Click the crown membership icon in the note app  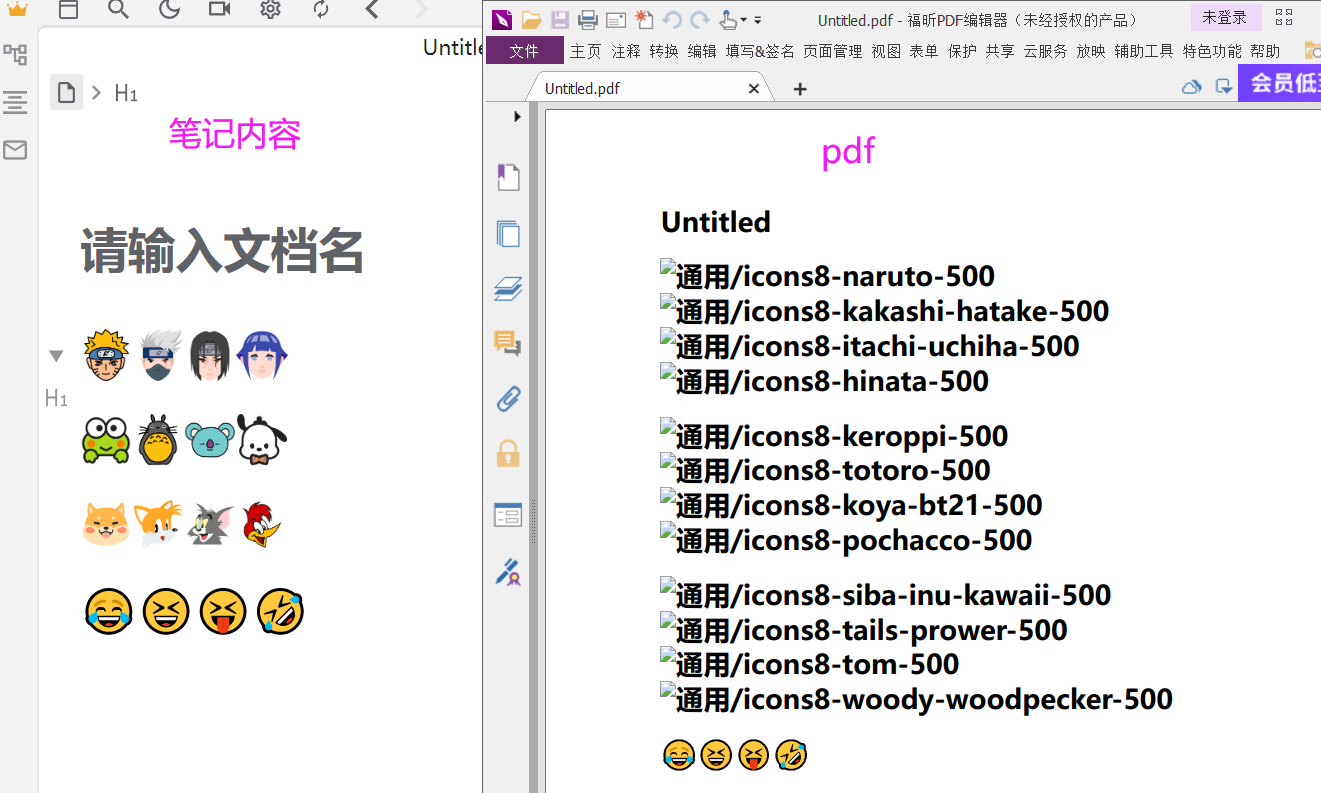[x=17, y=9]
